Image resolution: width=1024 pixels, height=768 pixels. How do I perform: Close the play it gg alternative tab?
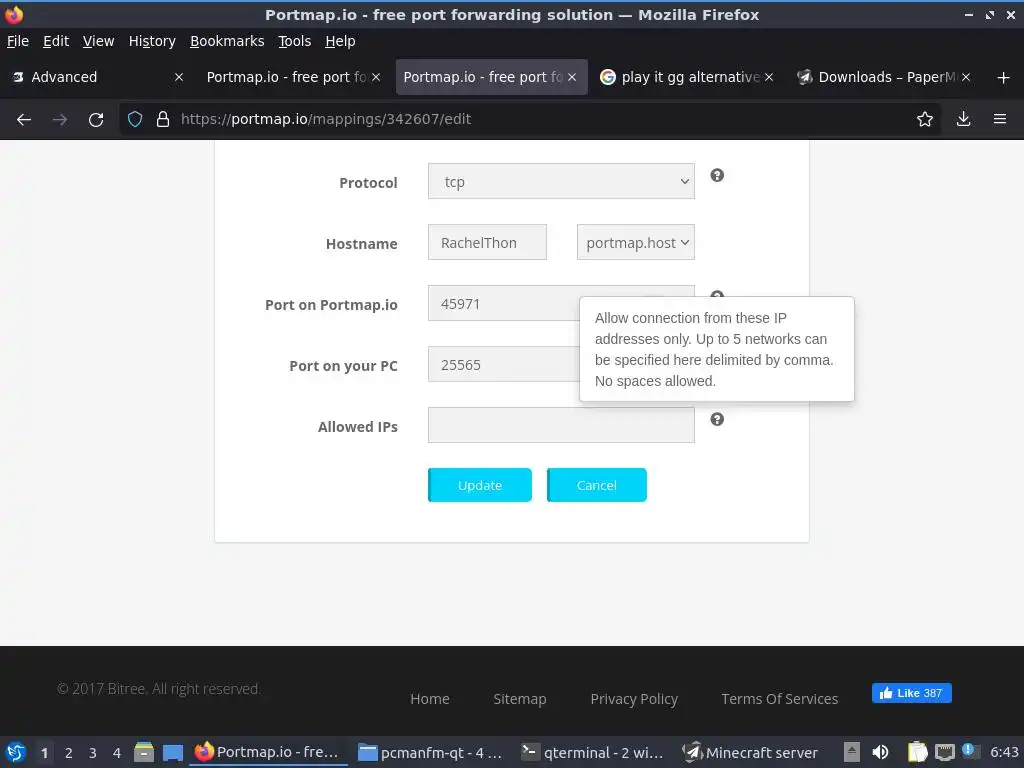click(x=769, y=77)
